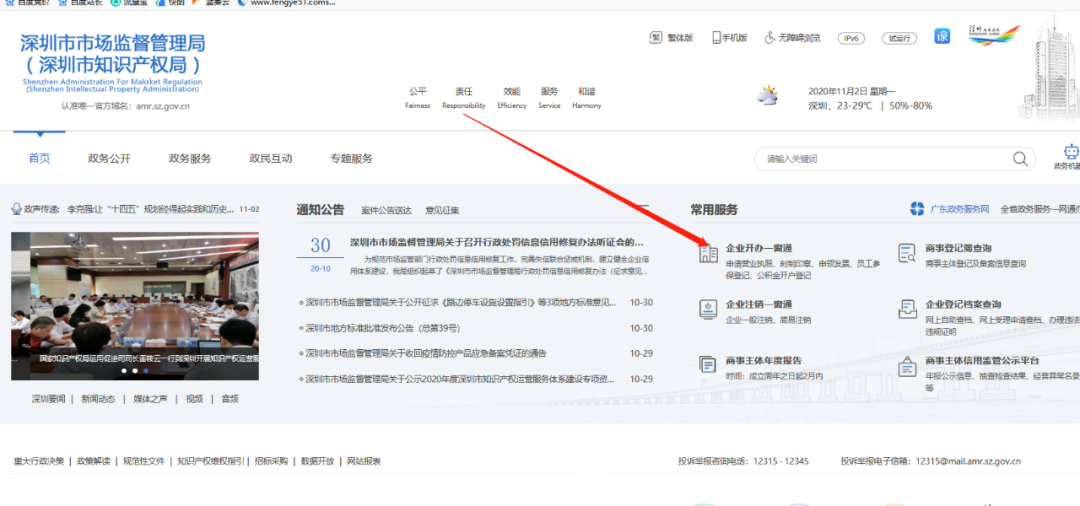This screenshot has width=1080, height=506.
Task: Select the 首页 navigation tab
Action: pos(39,158)
